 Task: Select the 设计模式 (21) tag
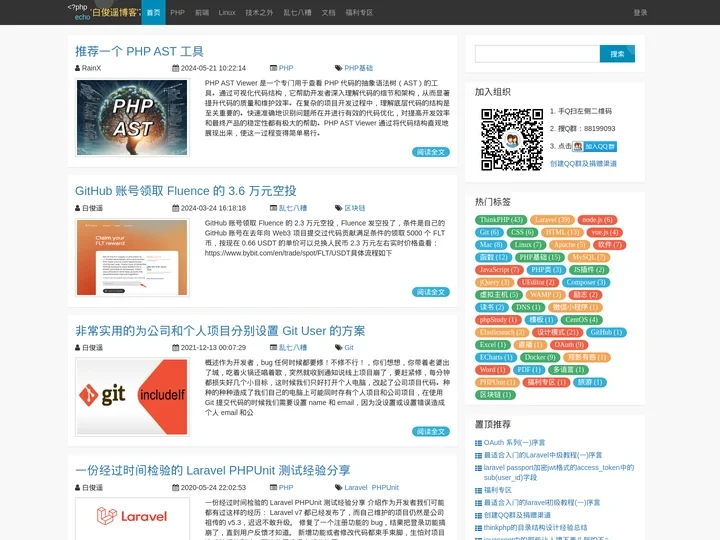click(557, 332)
